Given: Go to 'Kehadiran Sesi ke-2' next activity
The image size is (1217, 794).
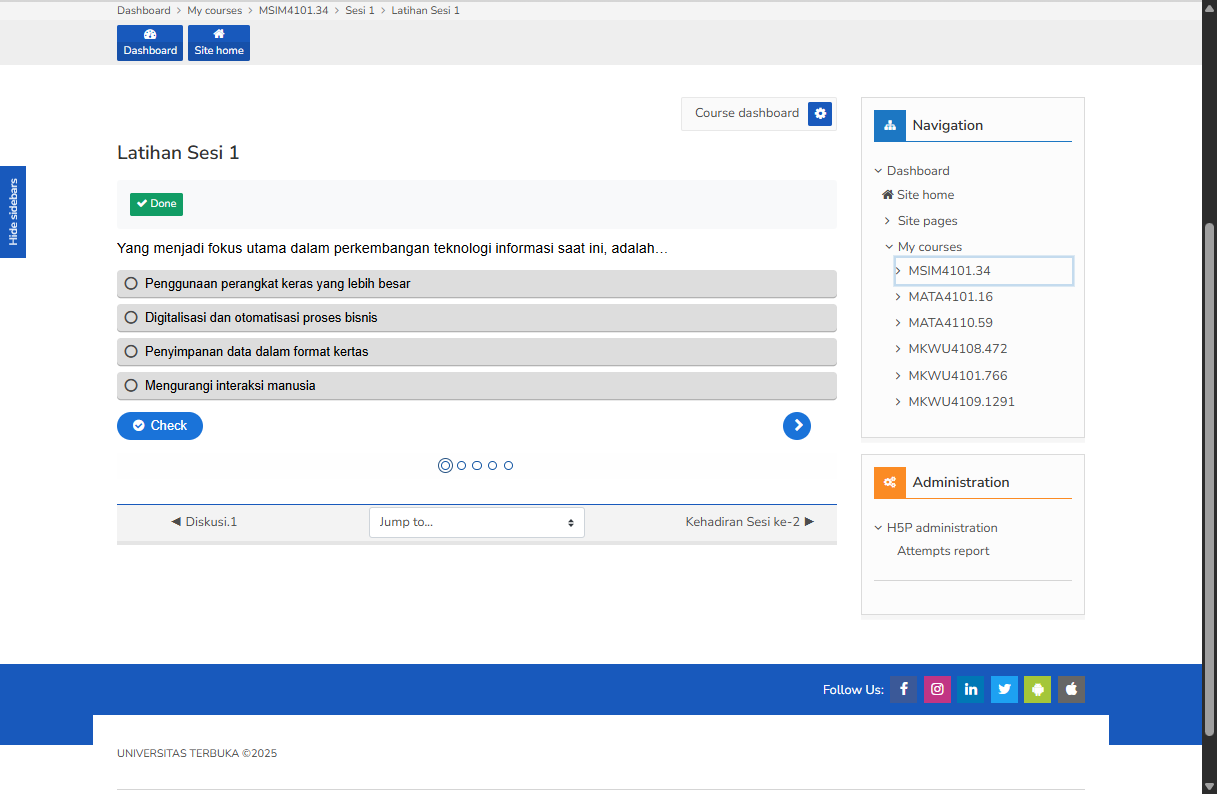Looking at the screenshot, I should (x=749, y=522).
